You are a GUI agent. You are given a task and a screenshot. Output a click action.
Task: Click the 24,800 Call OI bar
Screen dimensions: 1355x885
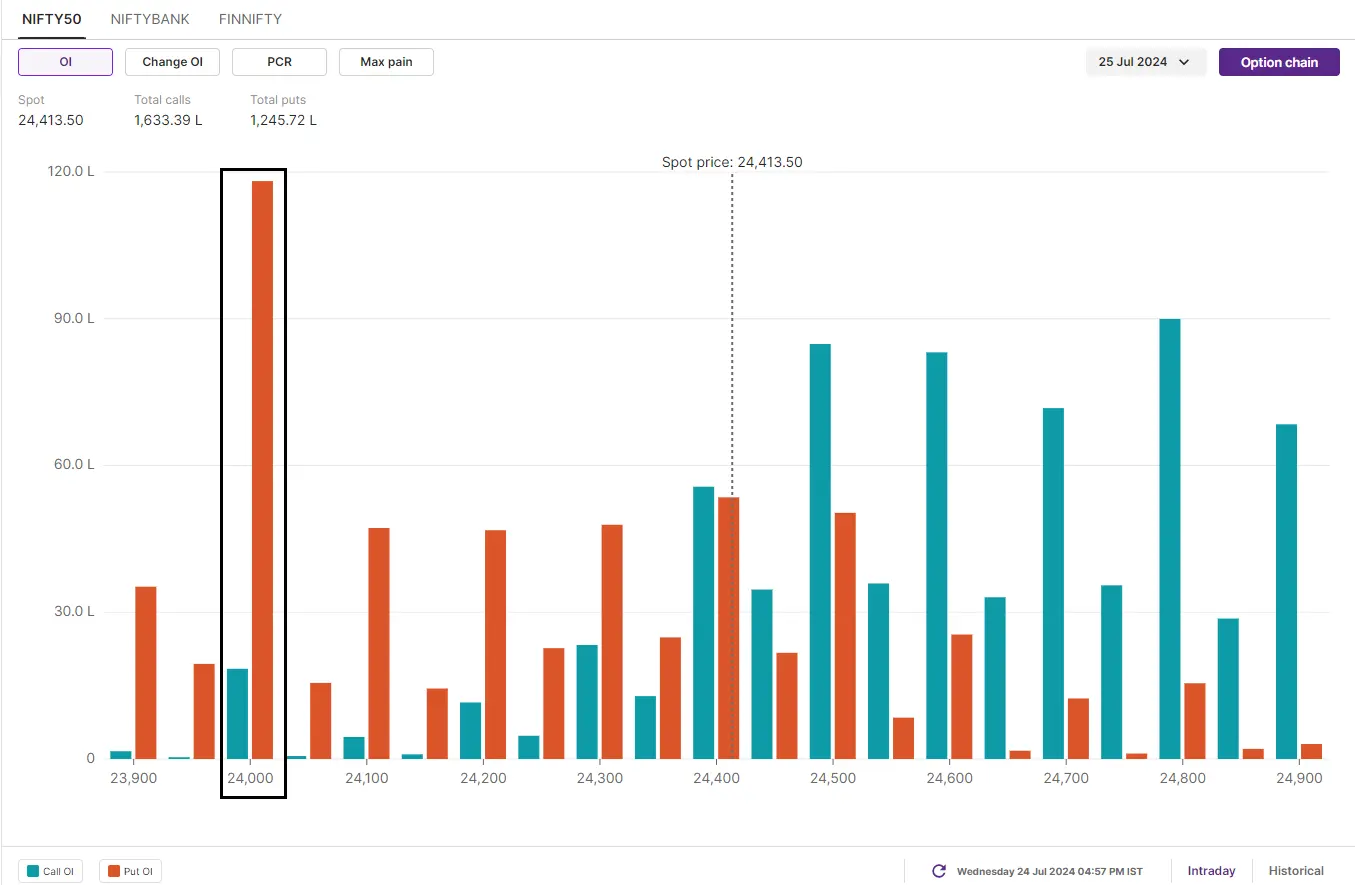coord(1170,538)
